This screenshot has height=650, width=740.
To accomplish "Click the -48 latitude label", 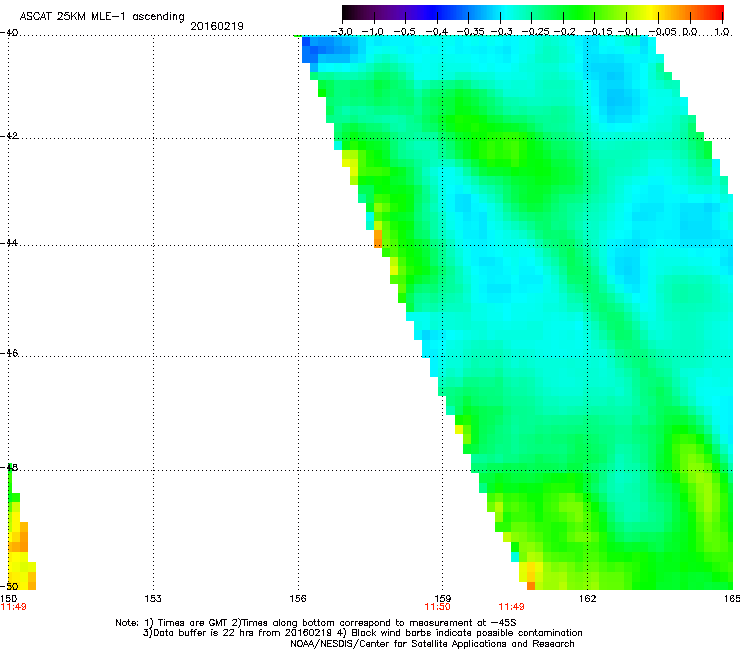I will pos(9,467).
